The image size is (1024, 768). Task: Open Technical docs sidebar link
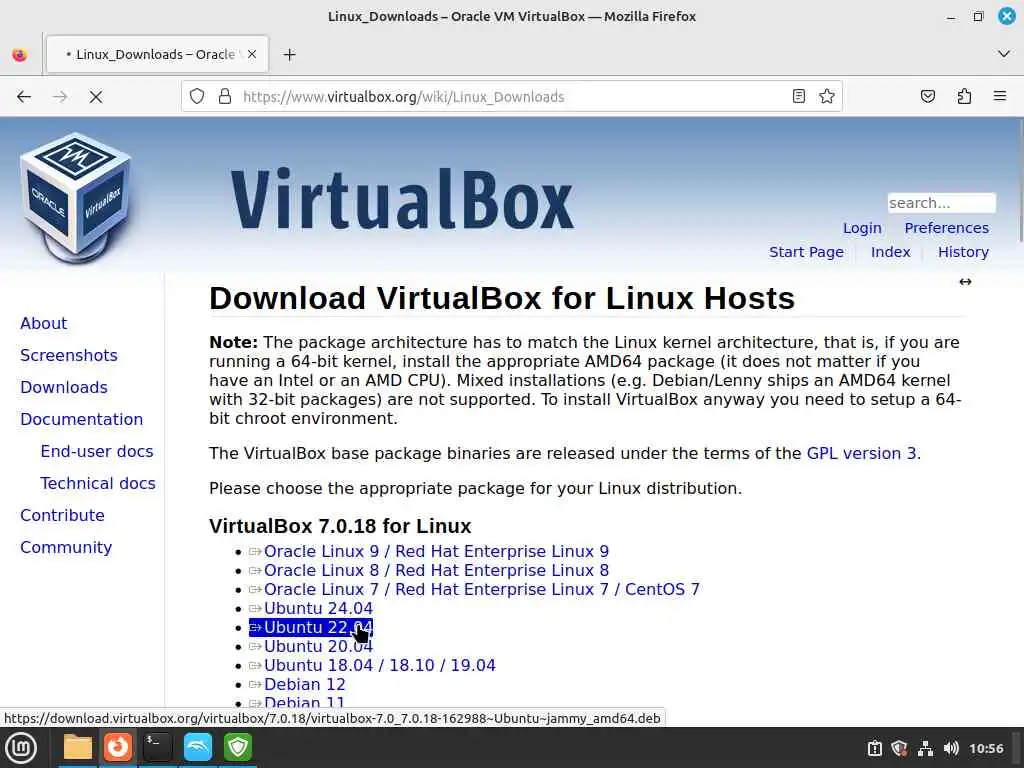click(98, 483)
